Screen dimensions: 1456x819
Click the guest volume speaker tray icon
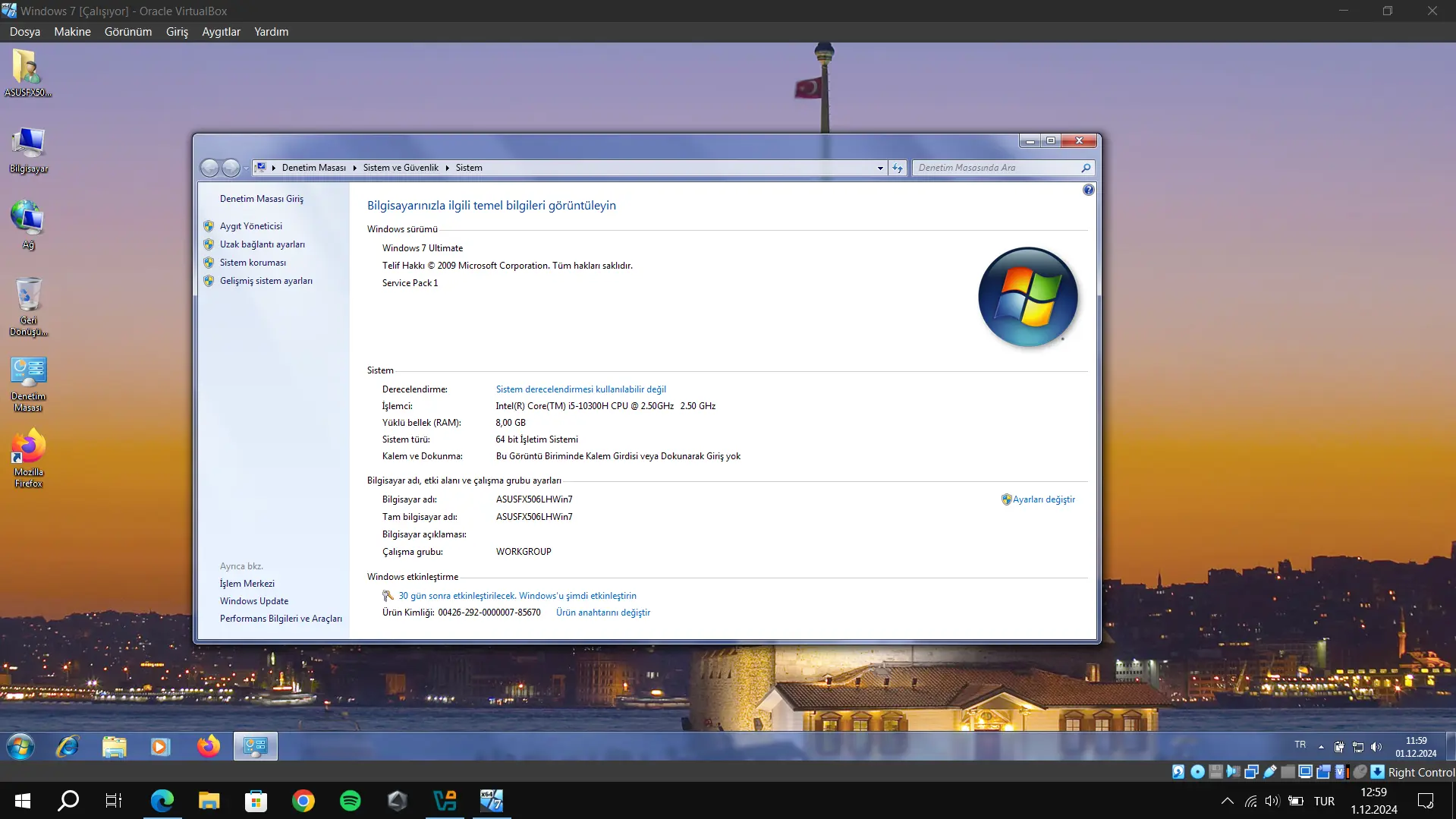1376,747
